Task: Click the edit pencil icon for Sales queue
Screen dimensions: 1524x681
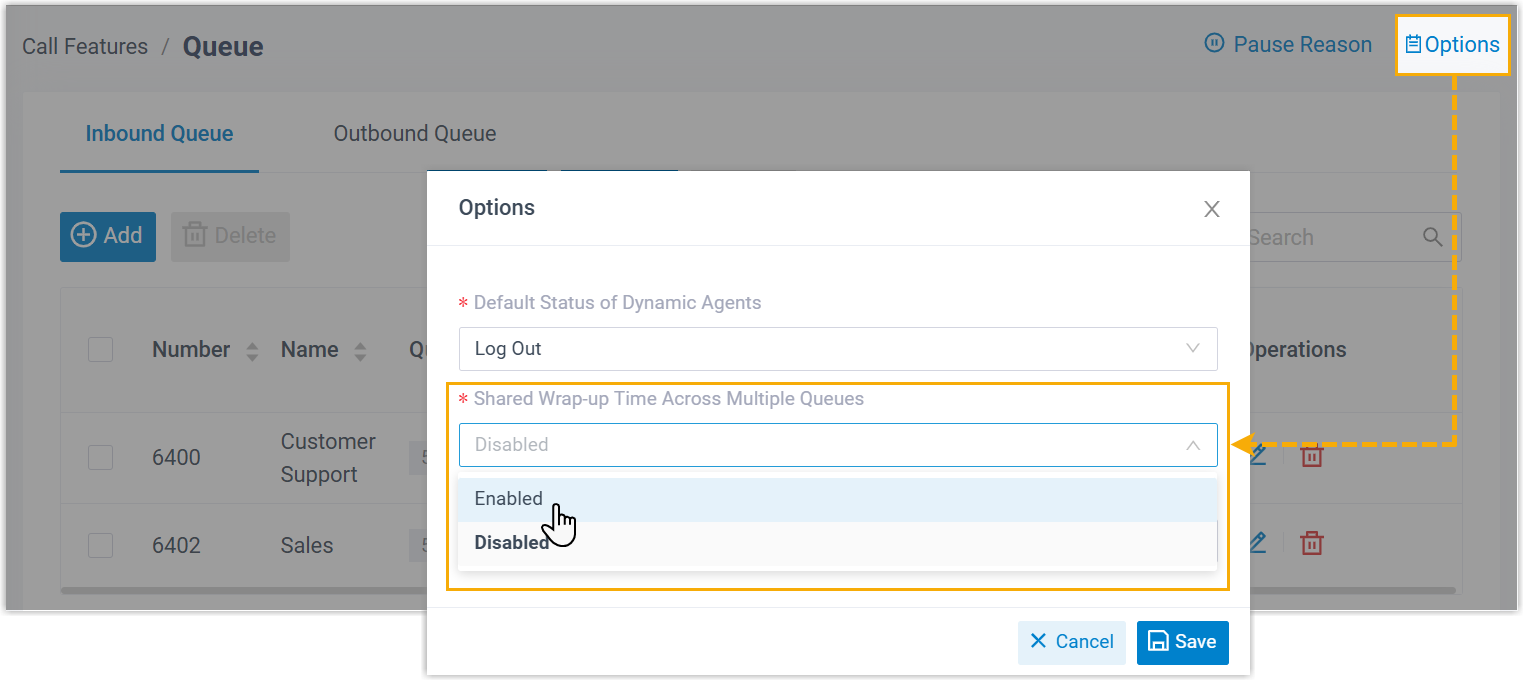Action: (x=1258, y=543)
